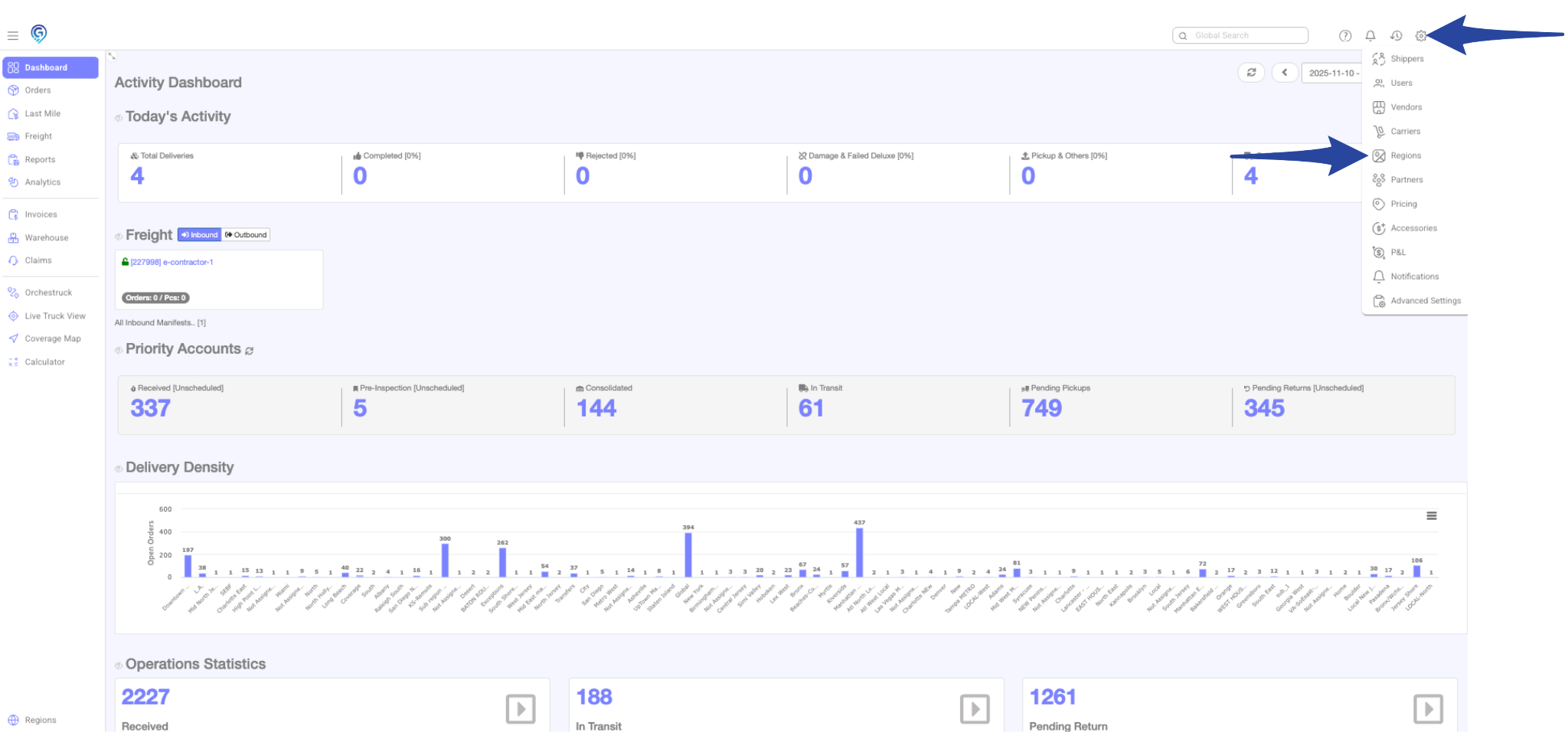
Task: Open the recent history clock icon
Action: (x=1396, y=36)
